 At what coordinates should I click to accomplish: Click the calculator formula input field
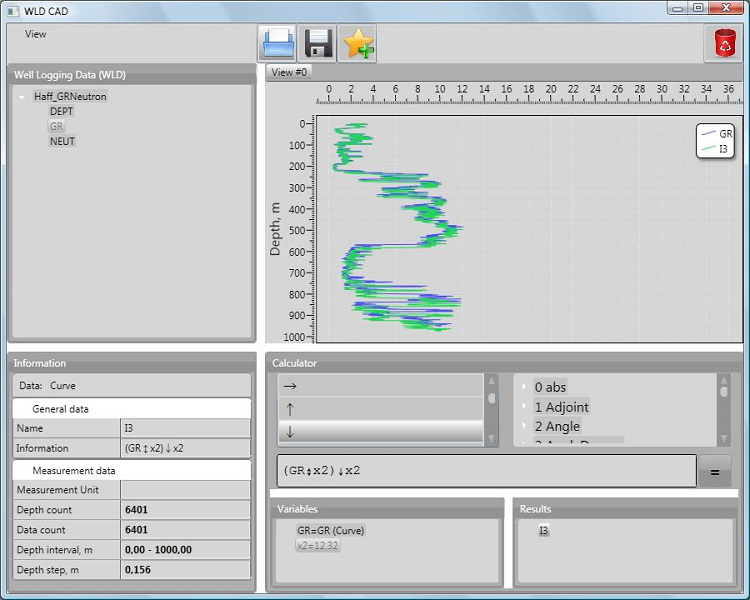click(x=486, y=470)
